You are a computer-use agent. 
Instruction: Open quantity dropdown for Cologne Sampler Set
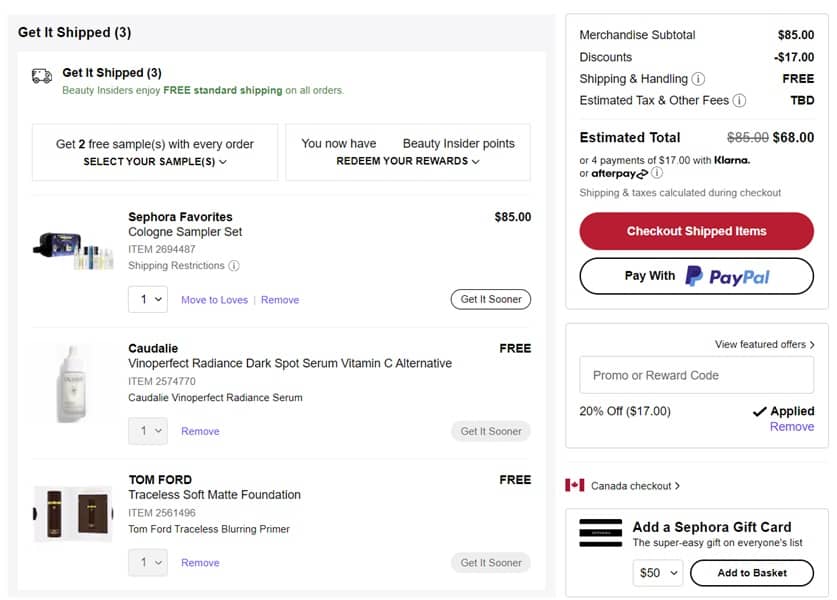pos(150,299)
